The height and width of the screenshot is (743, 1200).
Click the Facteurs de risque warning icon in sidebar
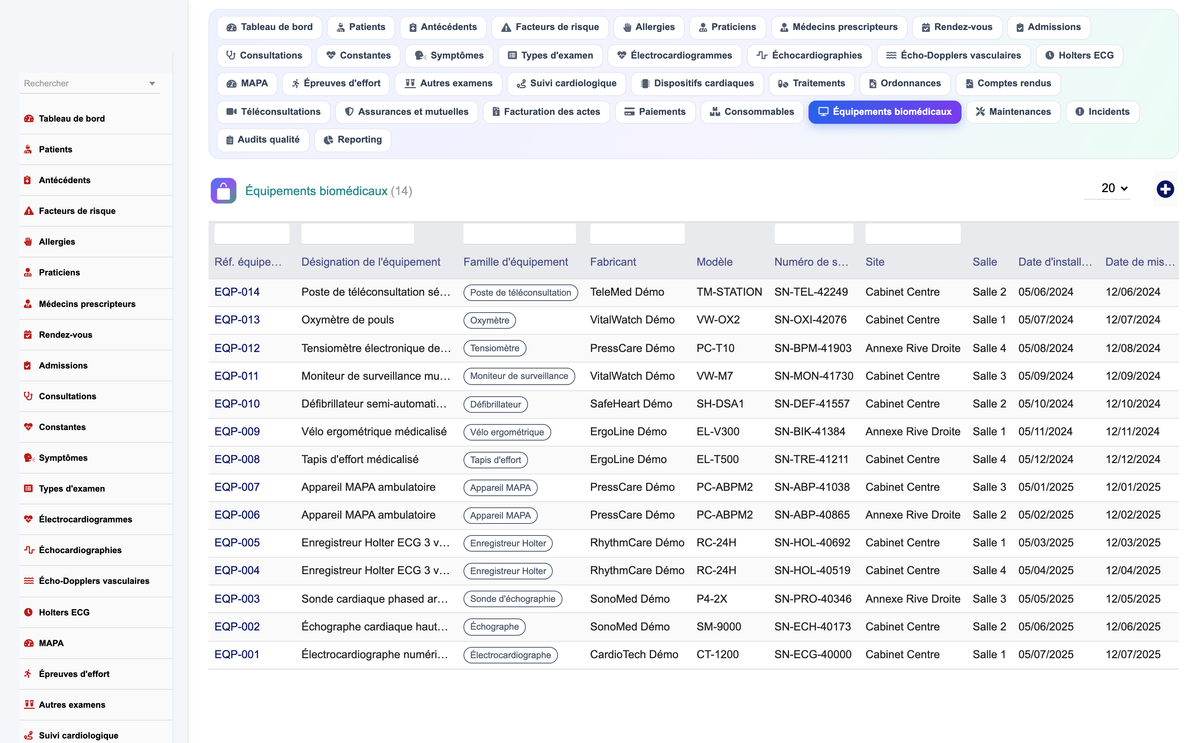click(x=28, y=212)
